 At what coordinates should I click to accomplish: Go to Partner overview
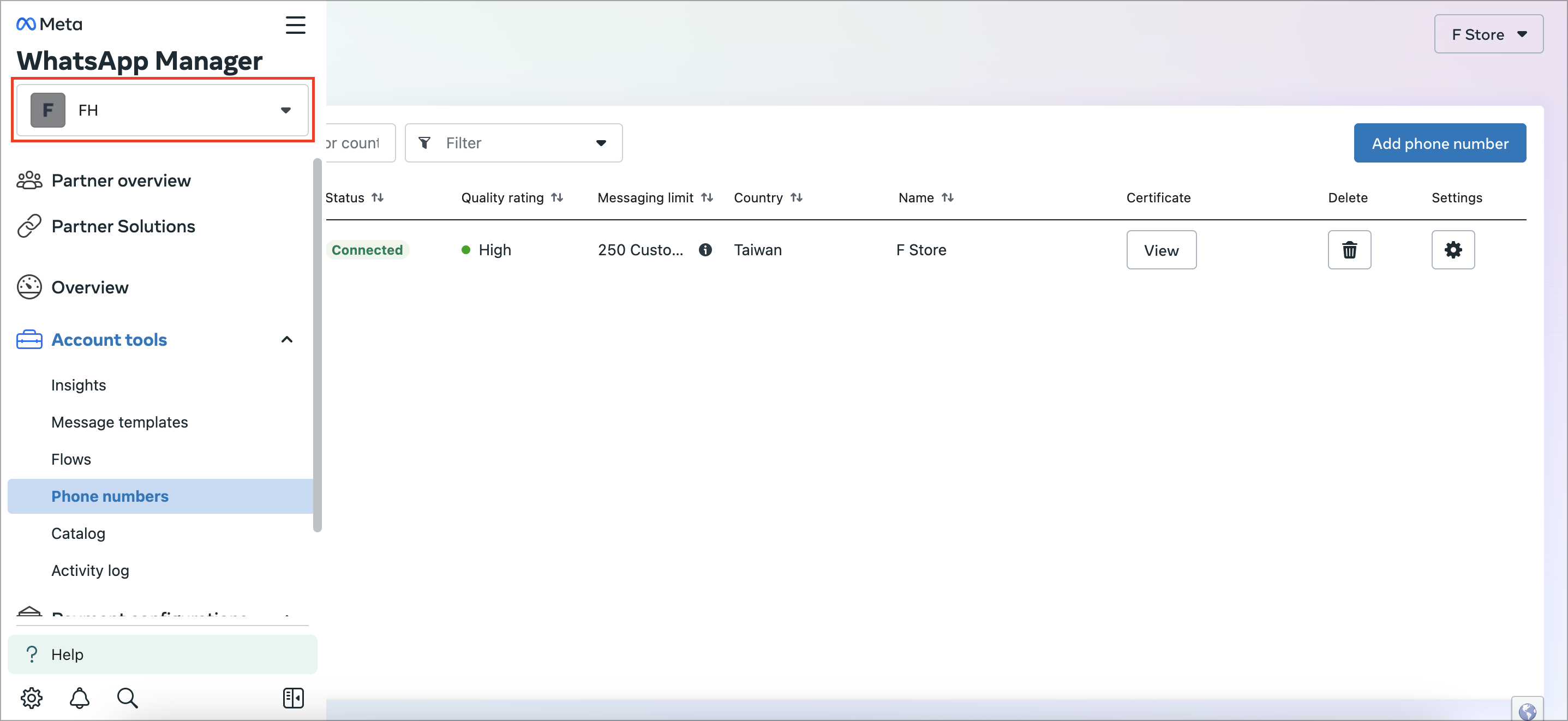(x=121, y=180)
